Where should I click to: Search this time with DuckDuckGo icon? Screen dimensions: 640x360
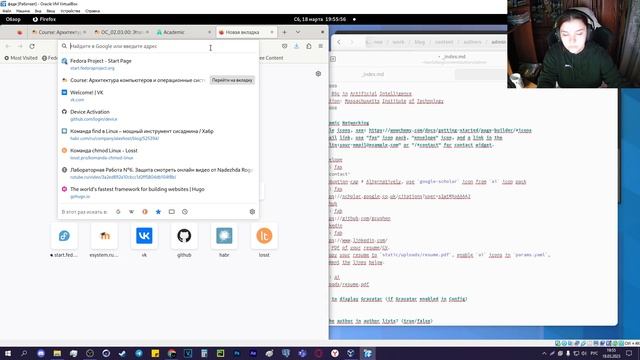(145, 212)
